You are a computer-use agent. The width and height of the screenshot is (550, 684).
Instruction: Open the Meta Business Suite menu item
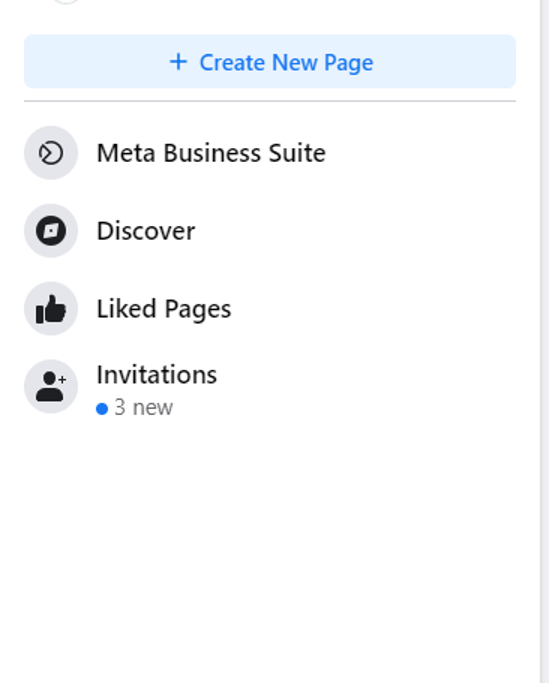270,153
